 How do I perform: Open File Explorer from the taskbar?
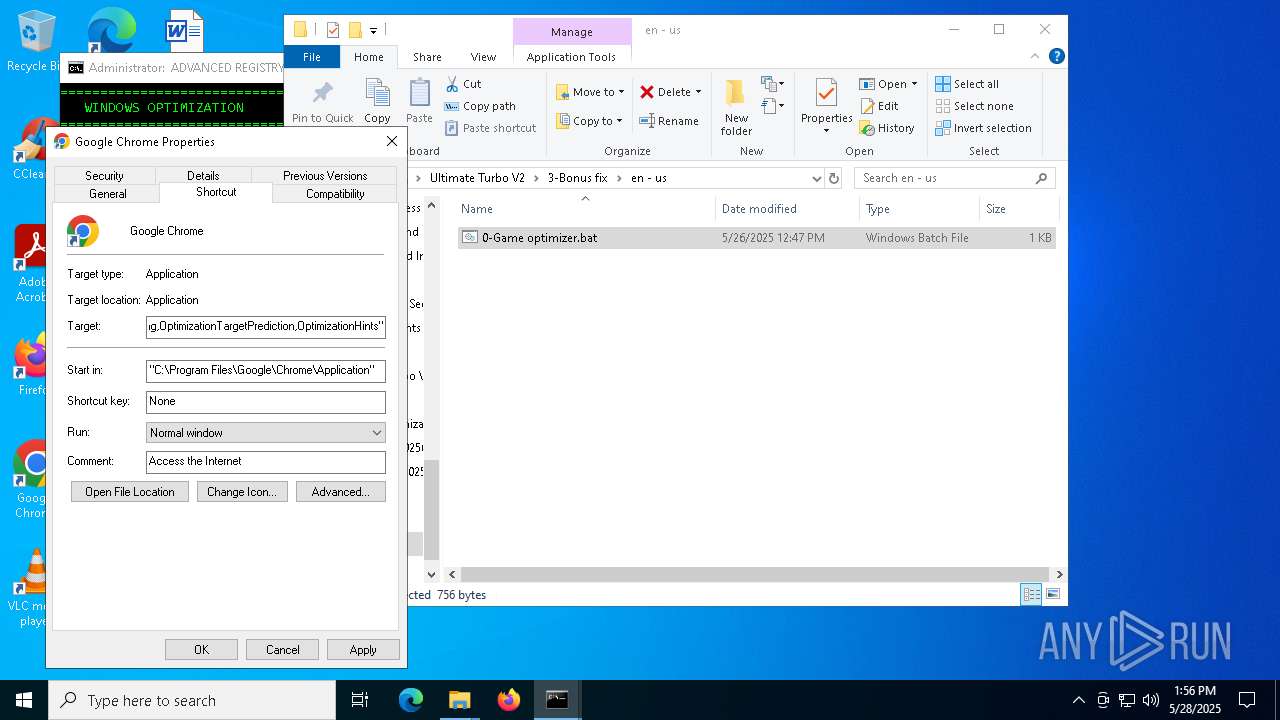(x=459, y=700)
